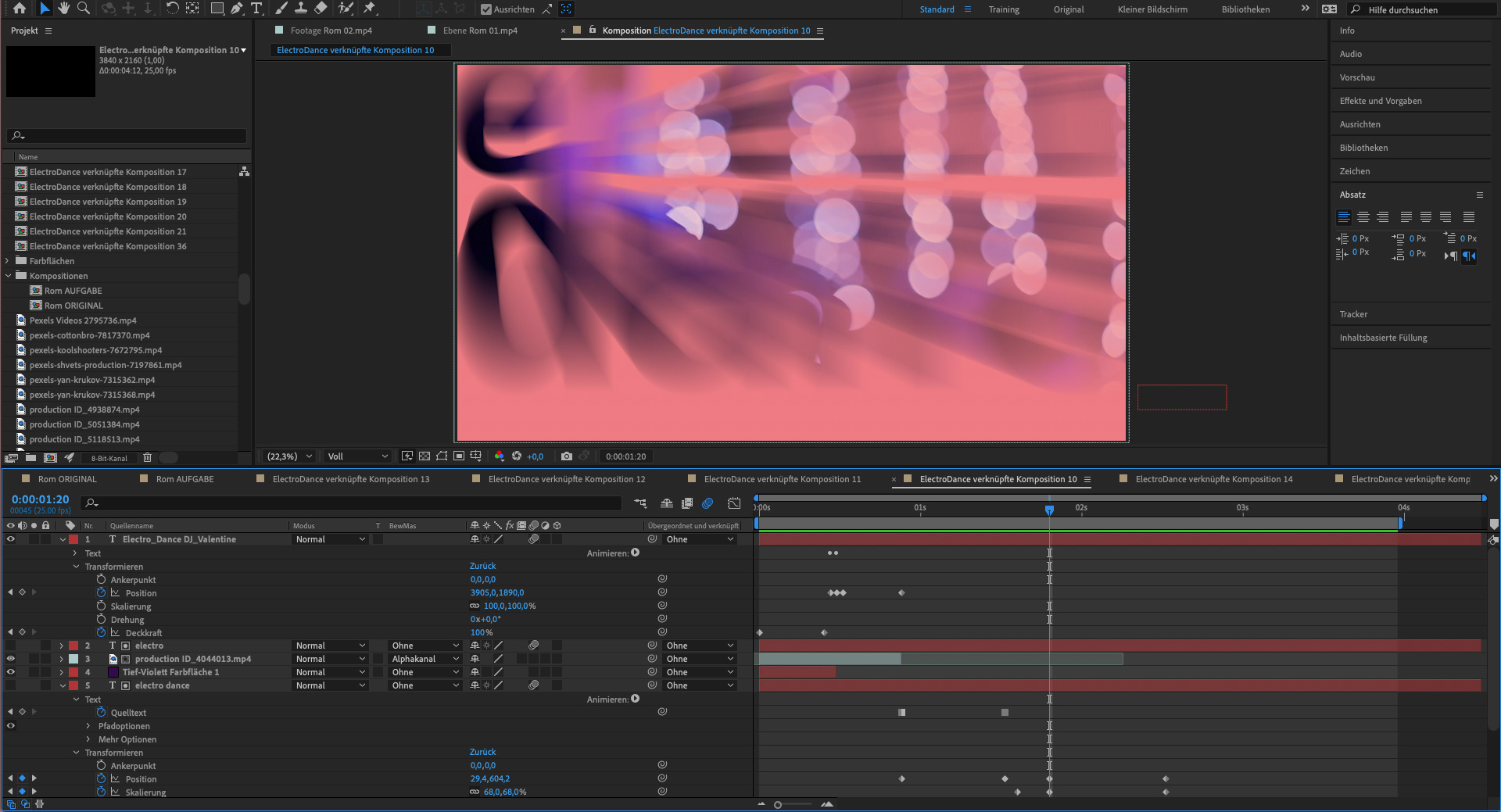Toggle Deckkraft stopwatch for layer 1
Image resolution: width=1501 pixels, height=812 pixels.
101,632
